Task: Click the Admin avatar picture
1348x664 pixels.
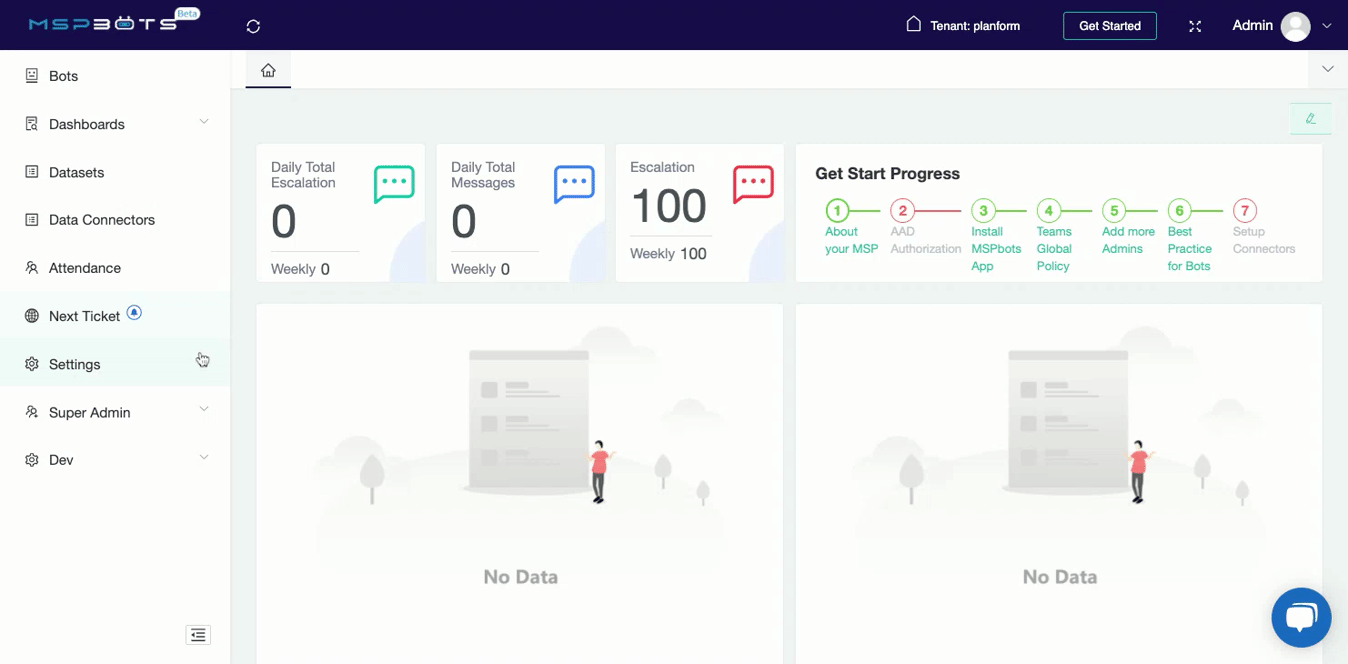Action: (x=1295, y=26)
